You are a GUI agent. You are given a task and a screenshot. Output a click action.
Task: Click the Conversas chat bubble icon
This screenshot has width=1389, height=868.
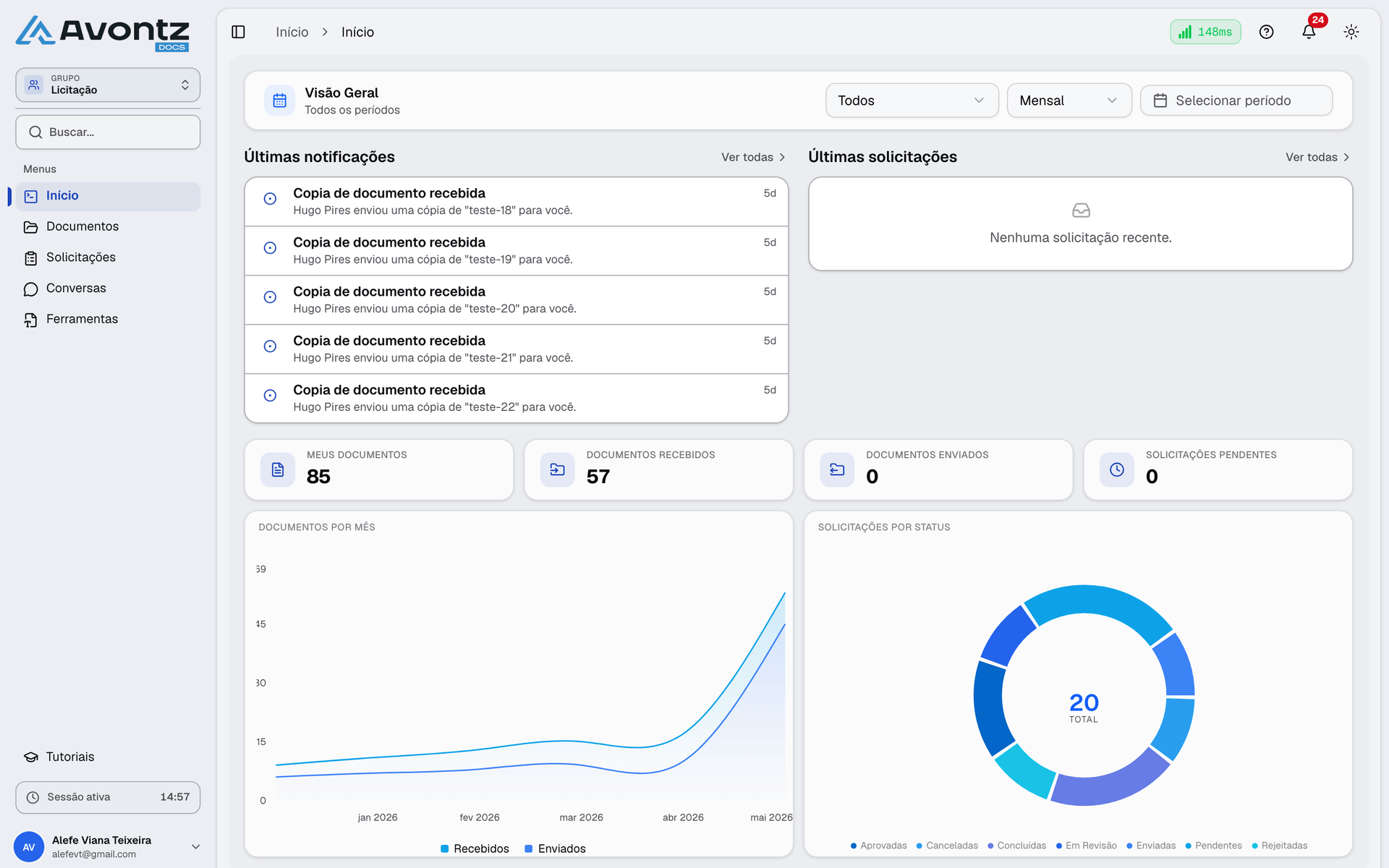30,289
